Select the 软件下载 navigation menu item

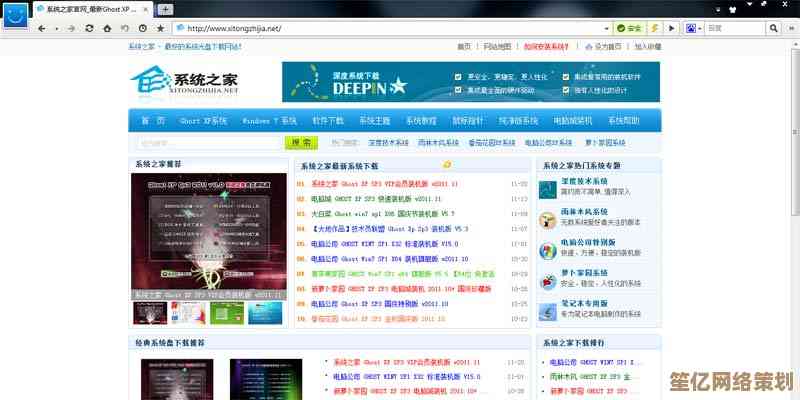[328, 120]
